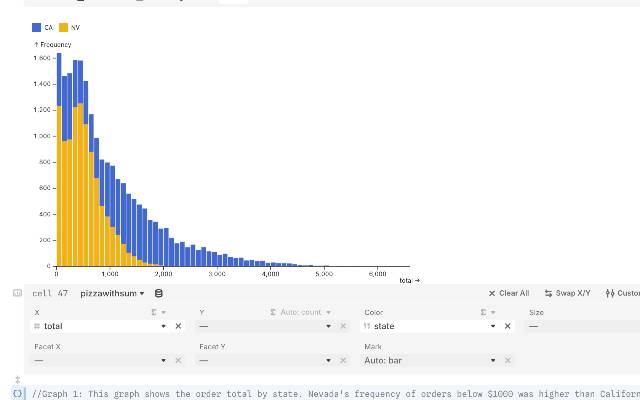The width and height of the screenshot is (640, 400).
Task: Open the Y Auto: count aggregation dropdown
Action: point(301,313)
